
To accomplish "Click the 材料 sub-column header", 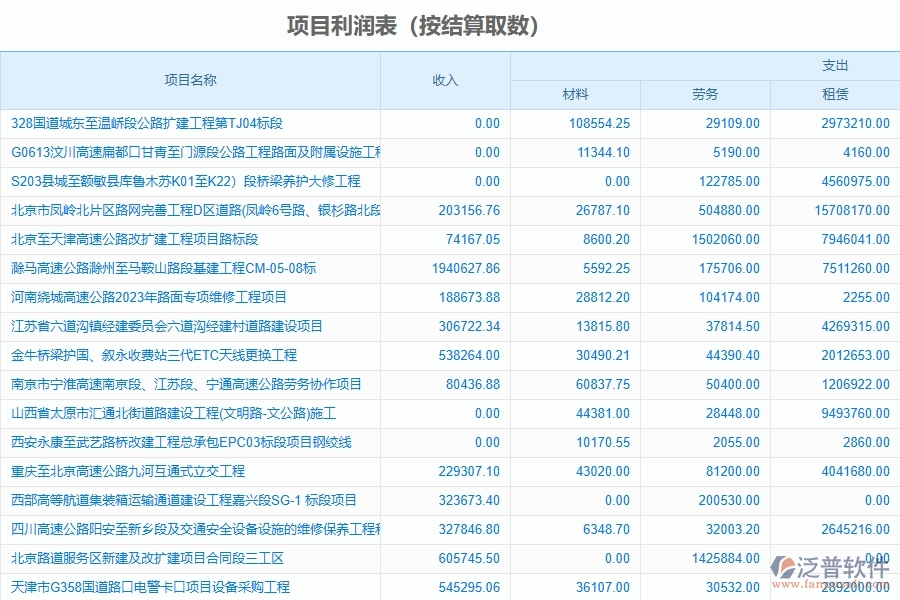I will click(575, 95).
